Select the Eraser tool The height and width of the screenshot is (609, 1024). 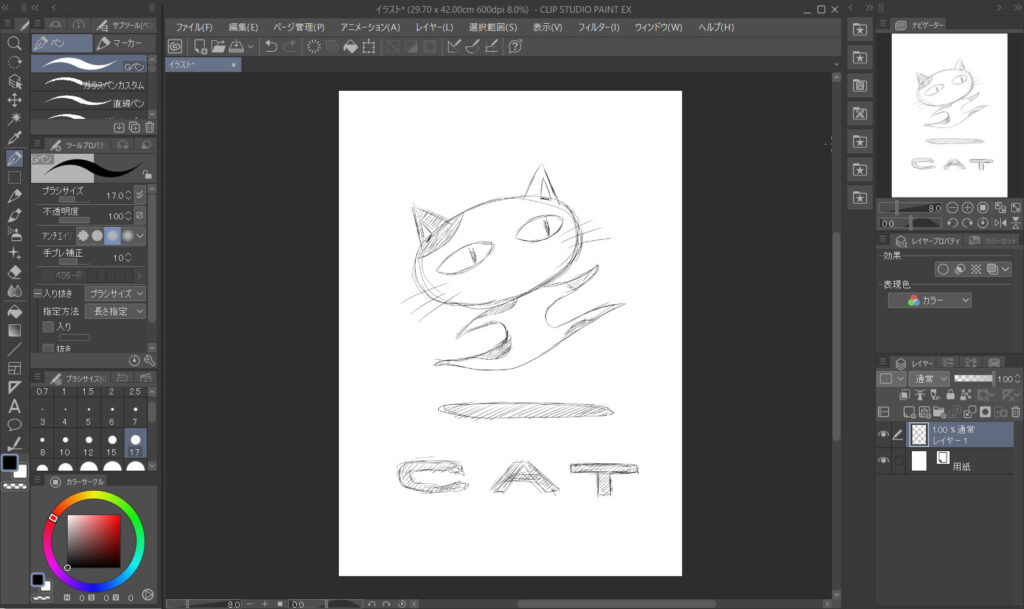14,271
